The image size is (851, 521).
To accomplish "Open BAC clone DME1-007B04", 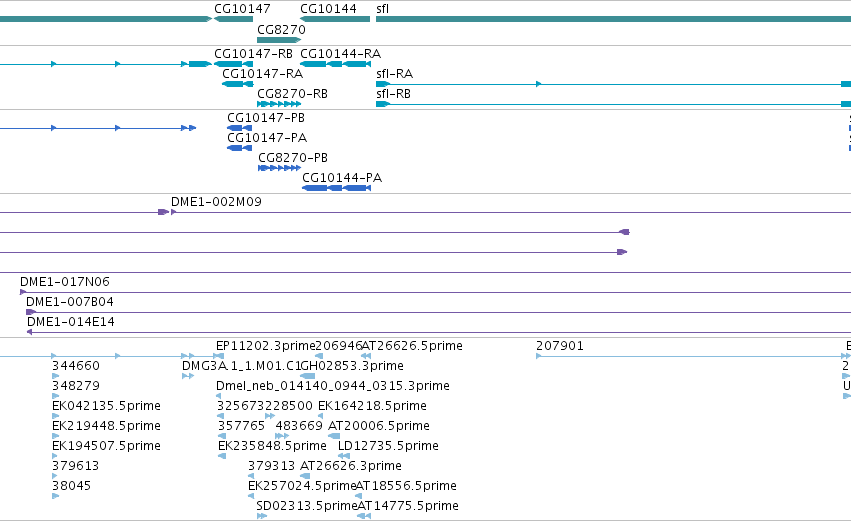I will (x=70, y=302).
